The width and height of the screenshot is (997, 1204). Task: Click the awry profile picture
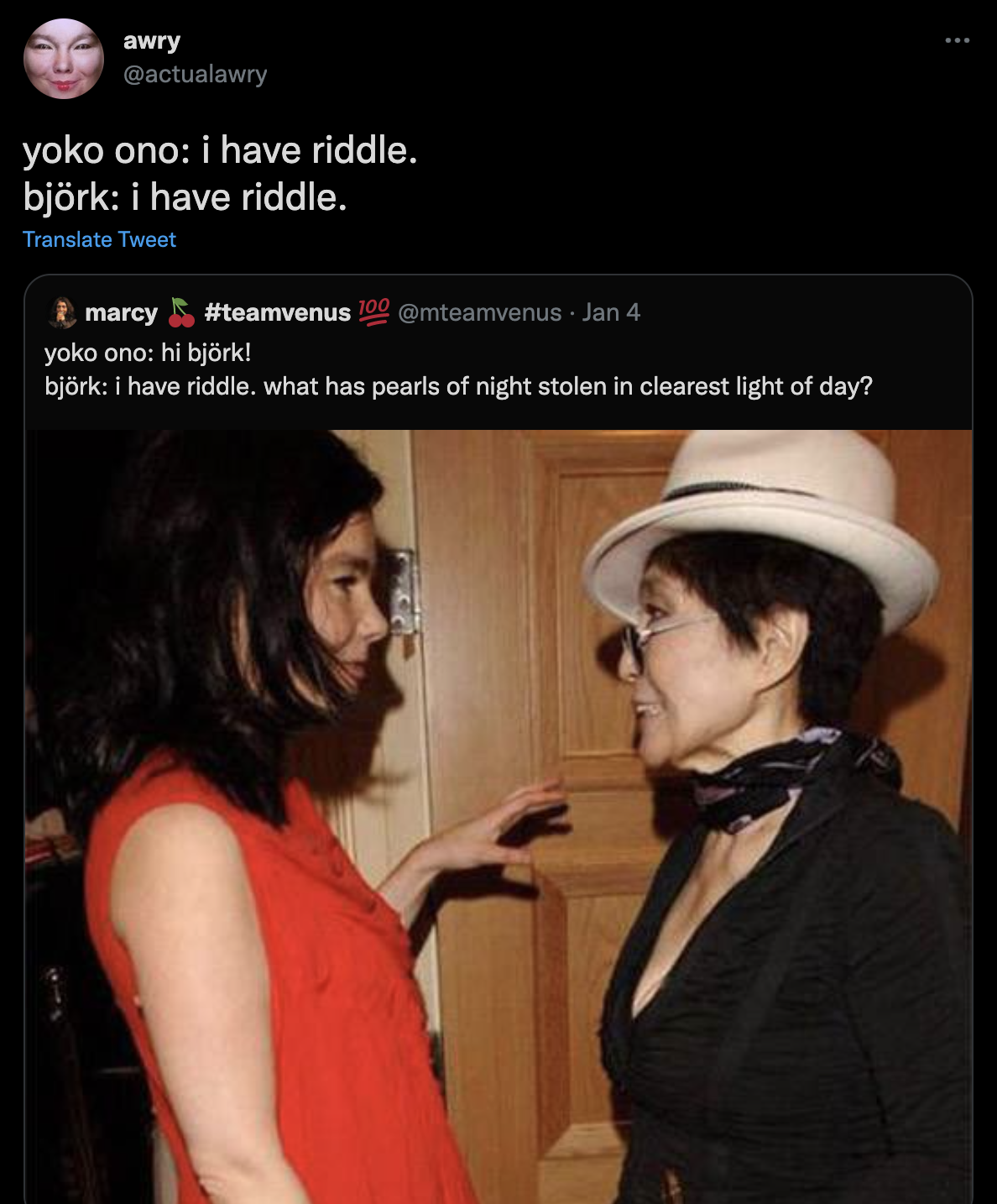(x=57, y=52)
